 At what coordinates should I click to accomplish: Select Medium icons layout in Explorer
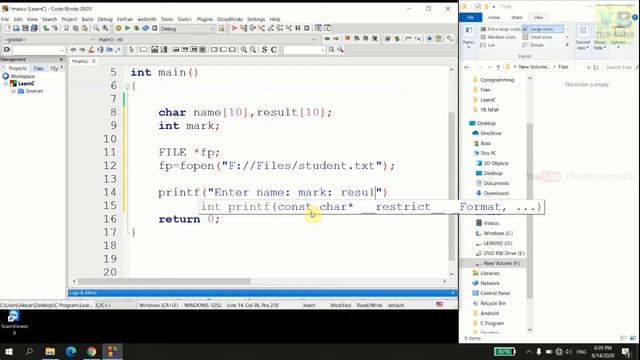coord(498,37)
